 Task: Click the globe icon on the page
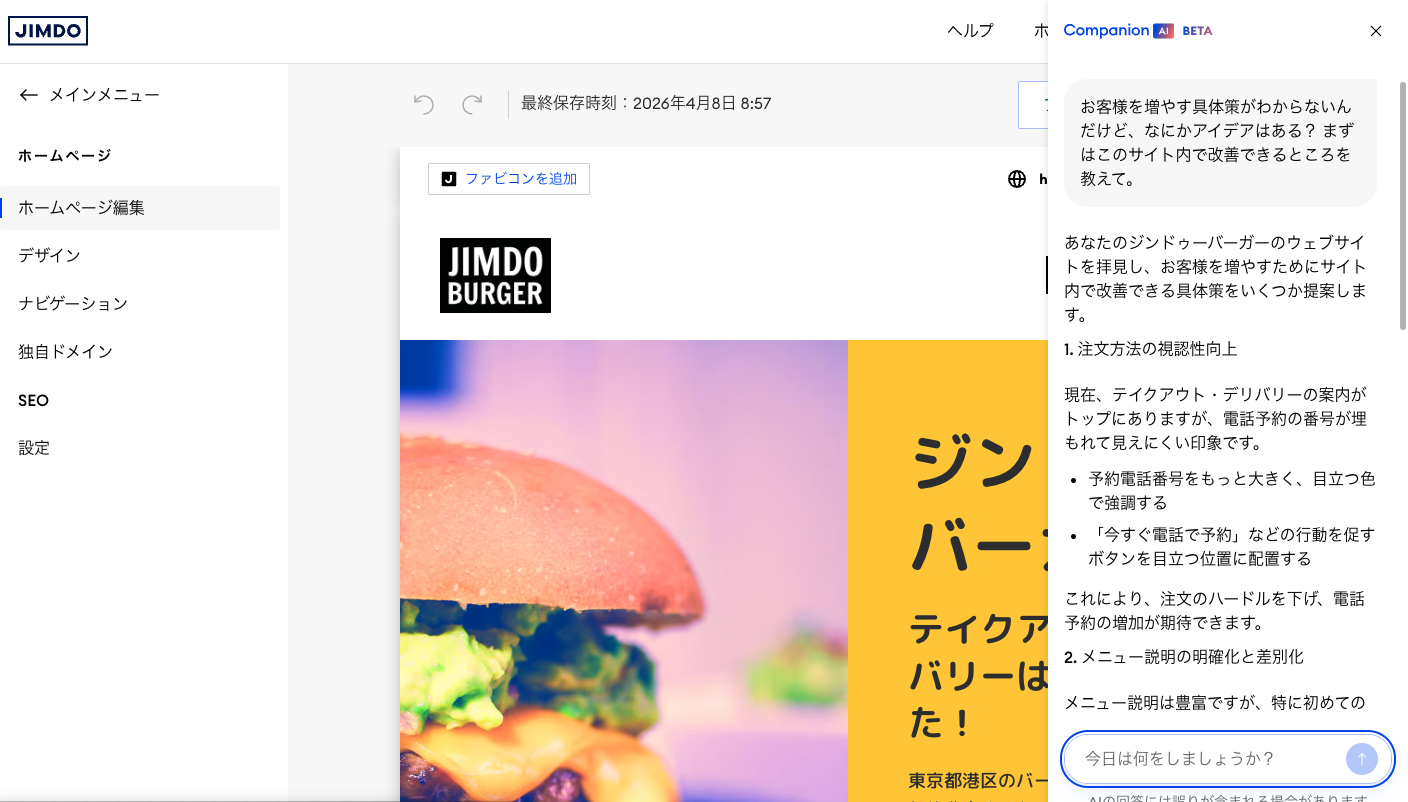1017,179
